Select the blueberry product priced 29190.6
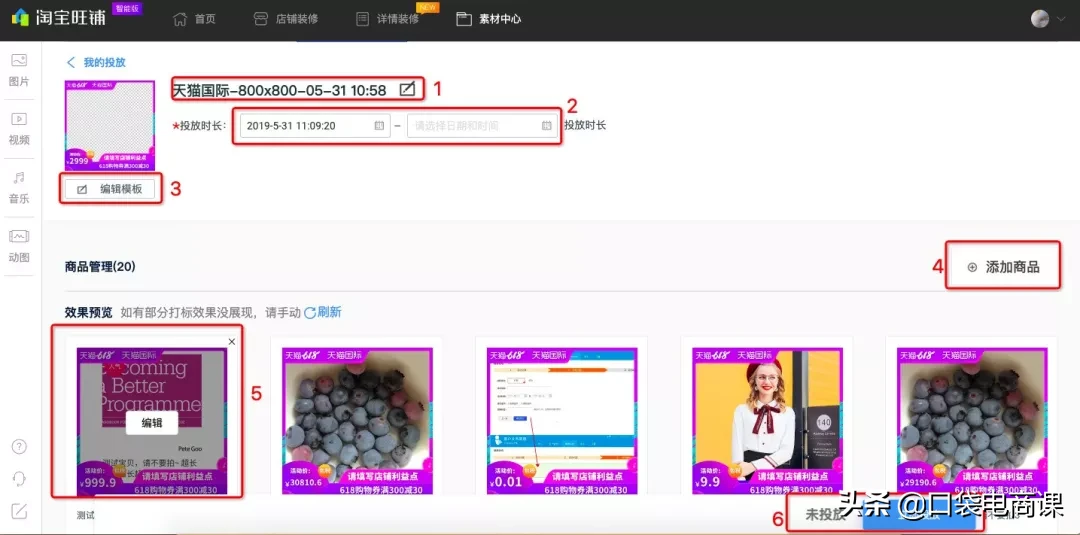The height and width of the screenshot is (535, 1080). [x=971, y=421]
